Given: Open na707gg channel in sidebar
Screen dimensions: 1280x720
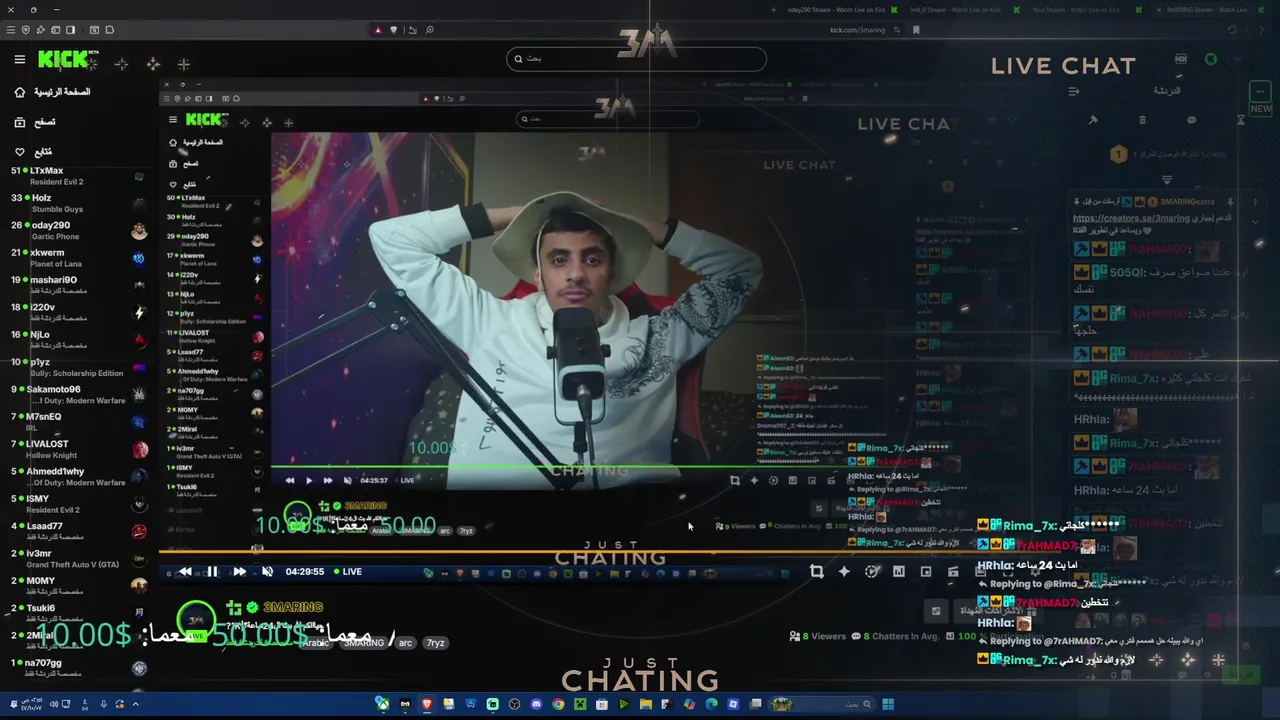Looking at the screenshot, I should pos(78,666).
